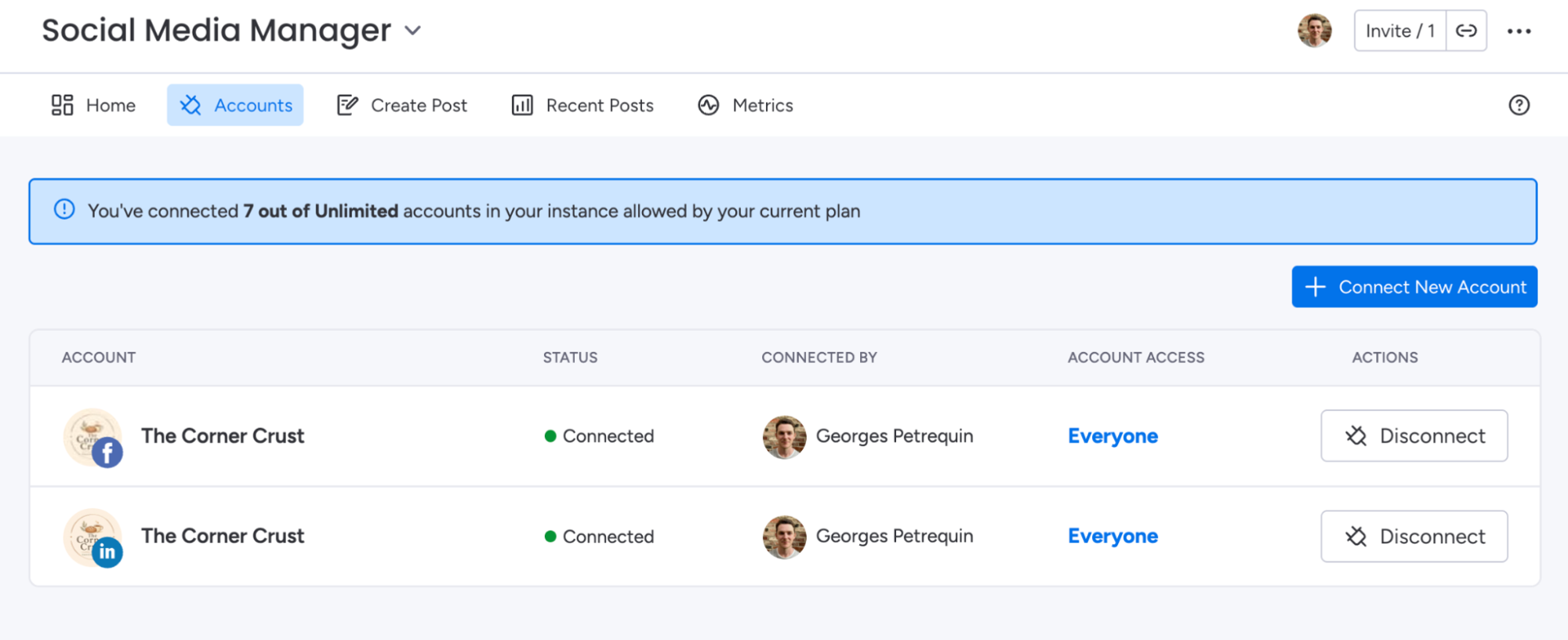Click the STATUS column header
1568x640 pixels.
click(570, 358)
